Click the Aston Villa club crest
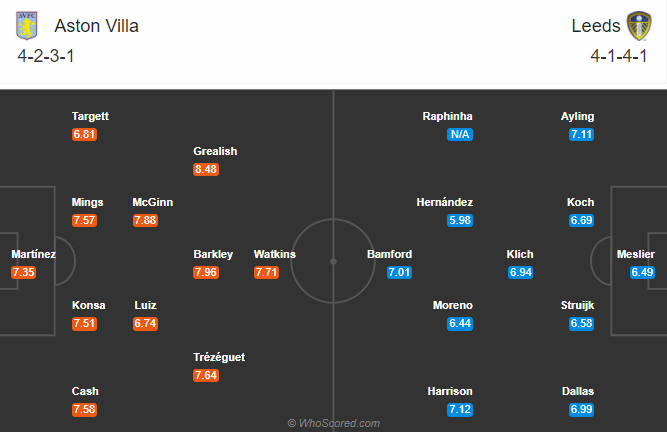Screen dimensions: 667x432 point(30,25)
